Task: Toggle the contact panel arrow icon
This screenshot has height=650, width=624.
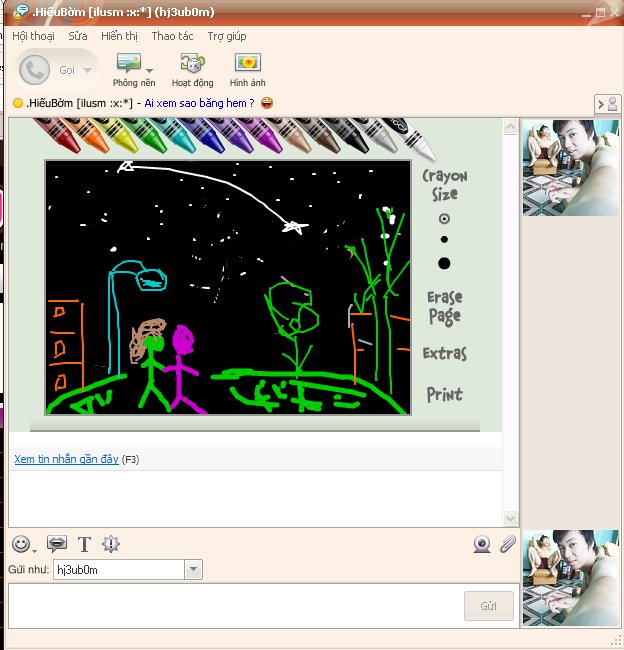Action: pyautogui.click(x=607, y=104)
